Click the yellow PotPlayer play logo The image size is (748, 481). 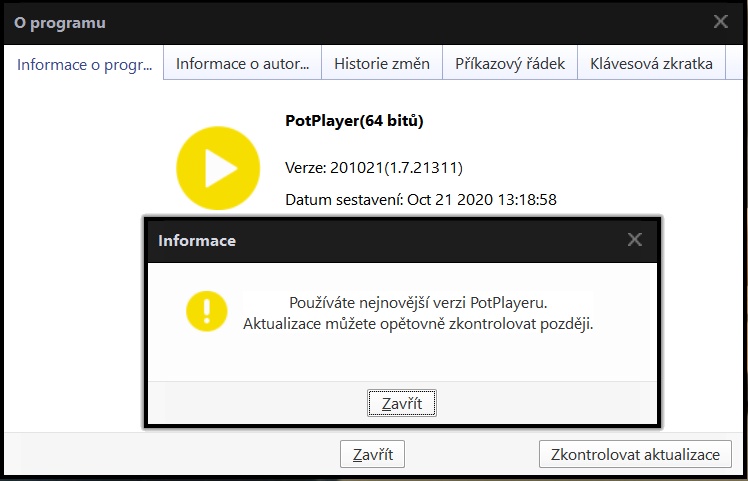[218, 168]
